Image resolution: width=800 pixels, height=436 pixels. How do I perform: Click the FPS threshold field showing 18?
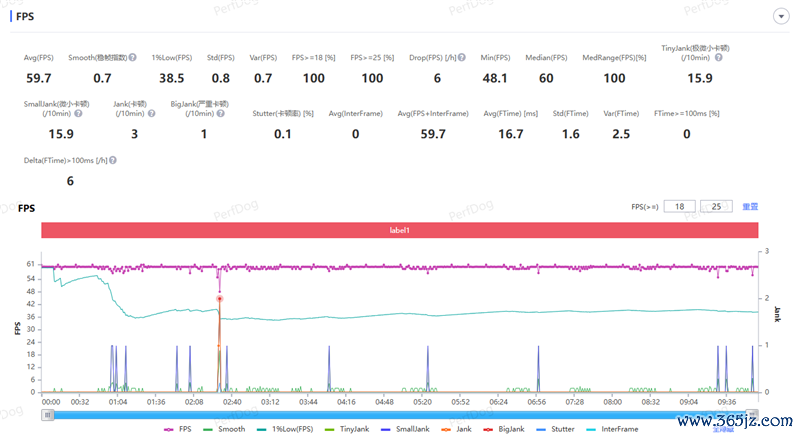click(680, 207)
